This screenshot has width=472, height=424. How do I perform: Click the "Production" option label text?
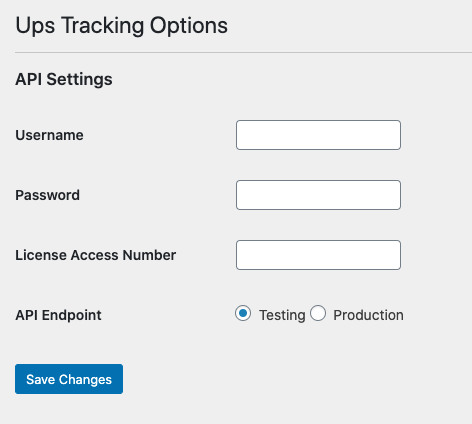tap(368, 315)
